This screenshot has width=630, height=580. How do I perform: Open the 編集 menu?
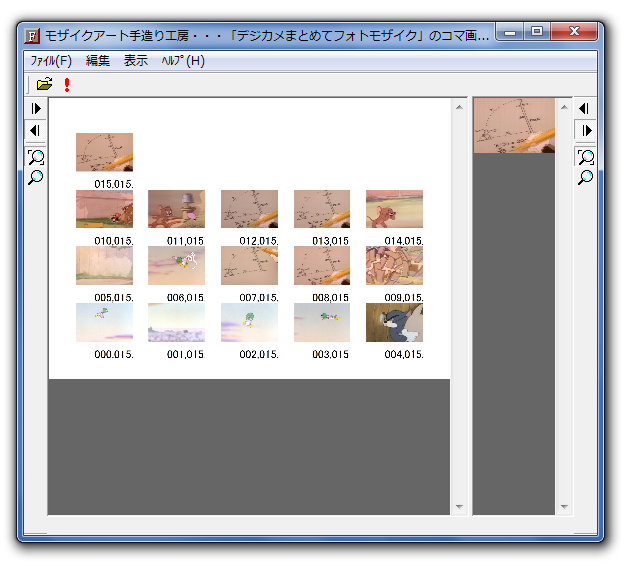click(98, 61)
